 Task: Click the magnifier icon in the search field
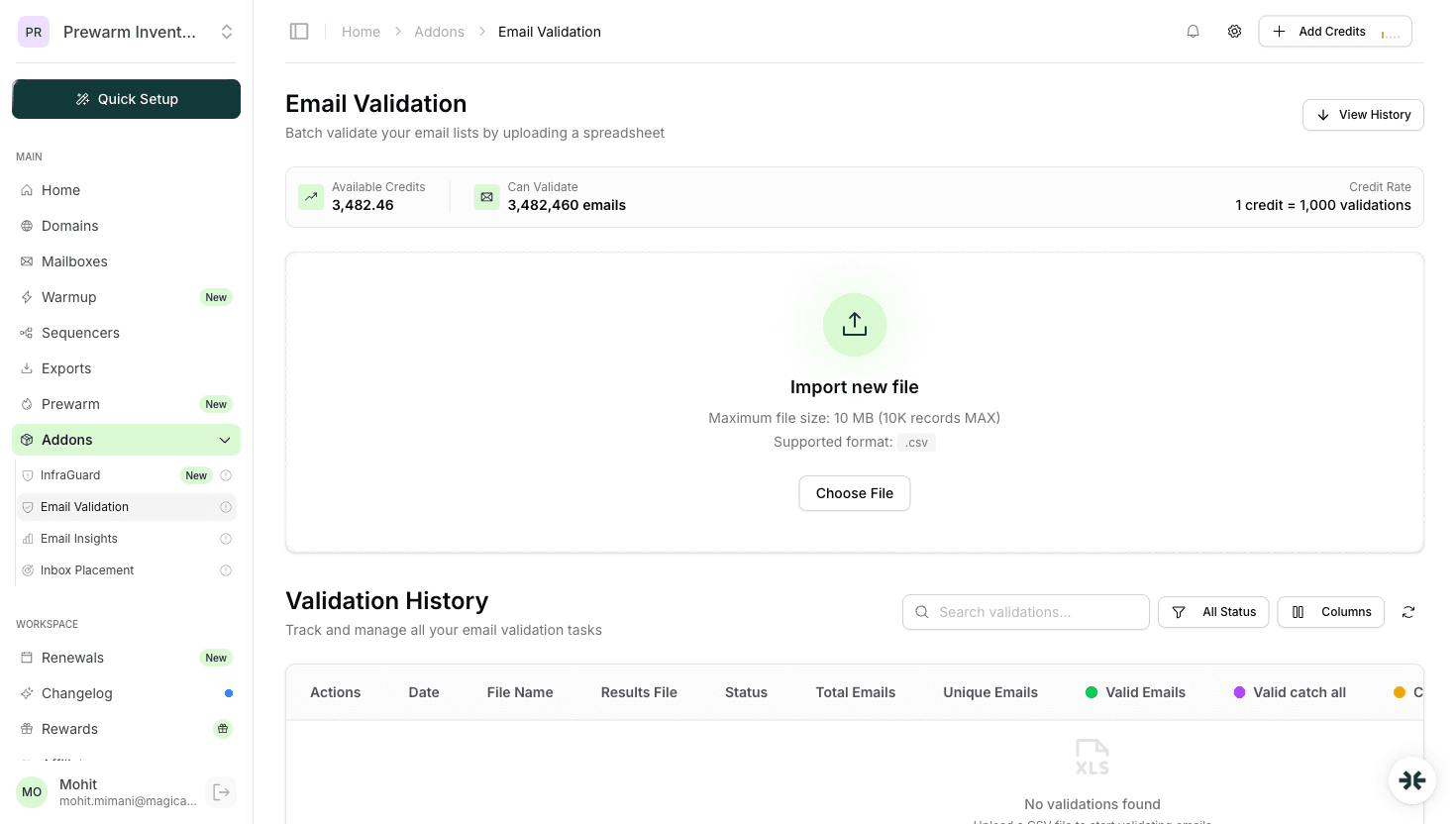click(922, 612)
